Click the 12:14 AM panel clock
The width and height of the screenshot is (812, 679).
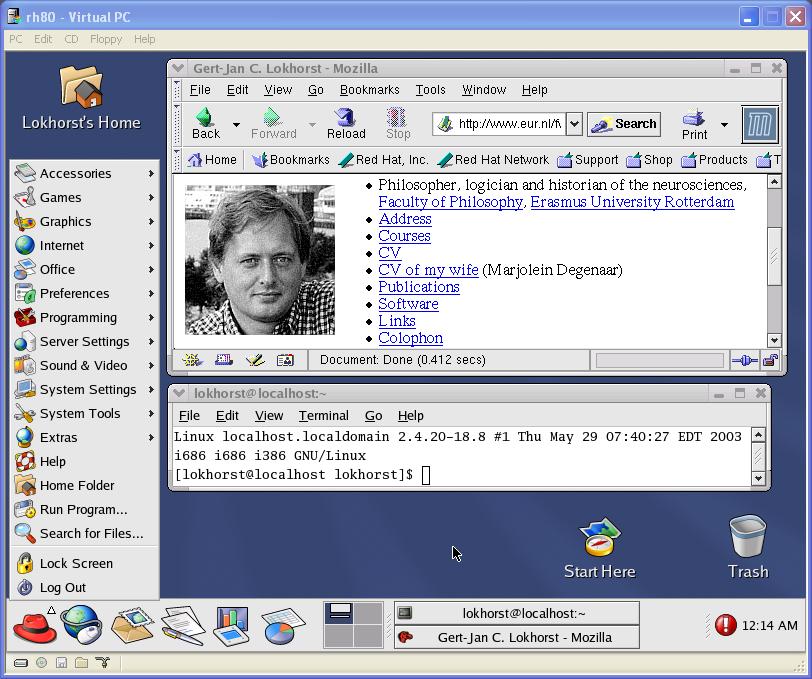(770, 626)
